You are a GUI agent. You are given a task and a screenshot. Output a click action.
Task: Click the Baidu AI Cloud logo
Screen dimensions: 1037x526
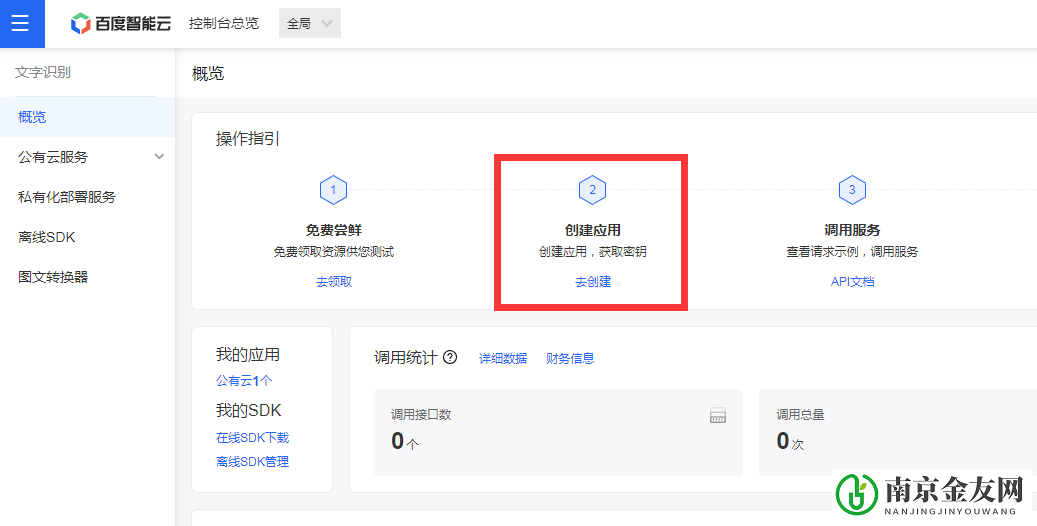pos(121,24)
